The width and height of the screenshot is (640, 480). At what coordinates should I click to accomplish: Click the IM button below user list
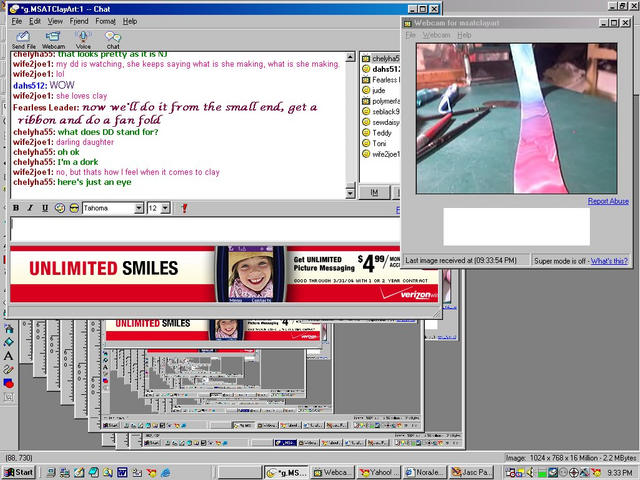[x=374, y=193]
